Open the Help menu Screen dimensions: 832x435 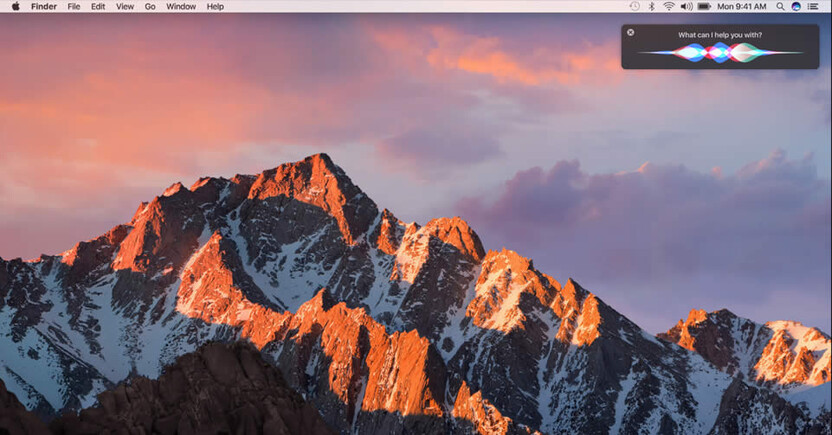pos(215,6)
